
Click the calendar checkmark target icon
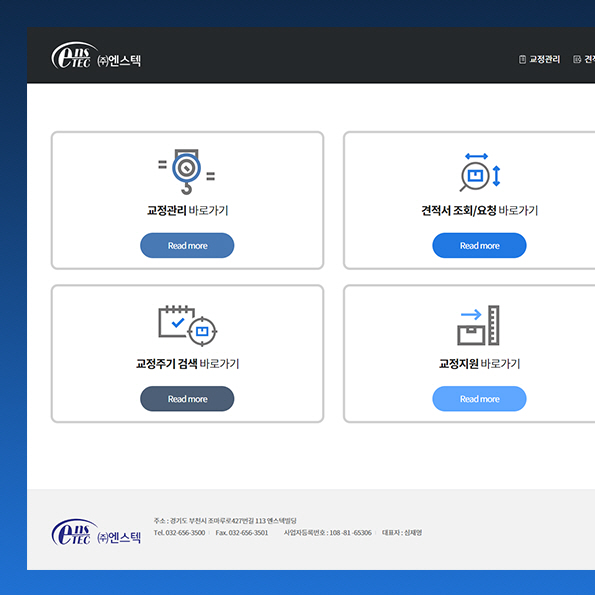[x=187, y=326]
